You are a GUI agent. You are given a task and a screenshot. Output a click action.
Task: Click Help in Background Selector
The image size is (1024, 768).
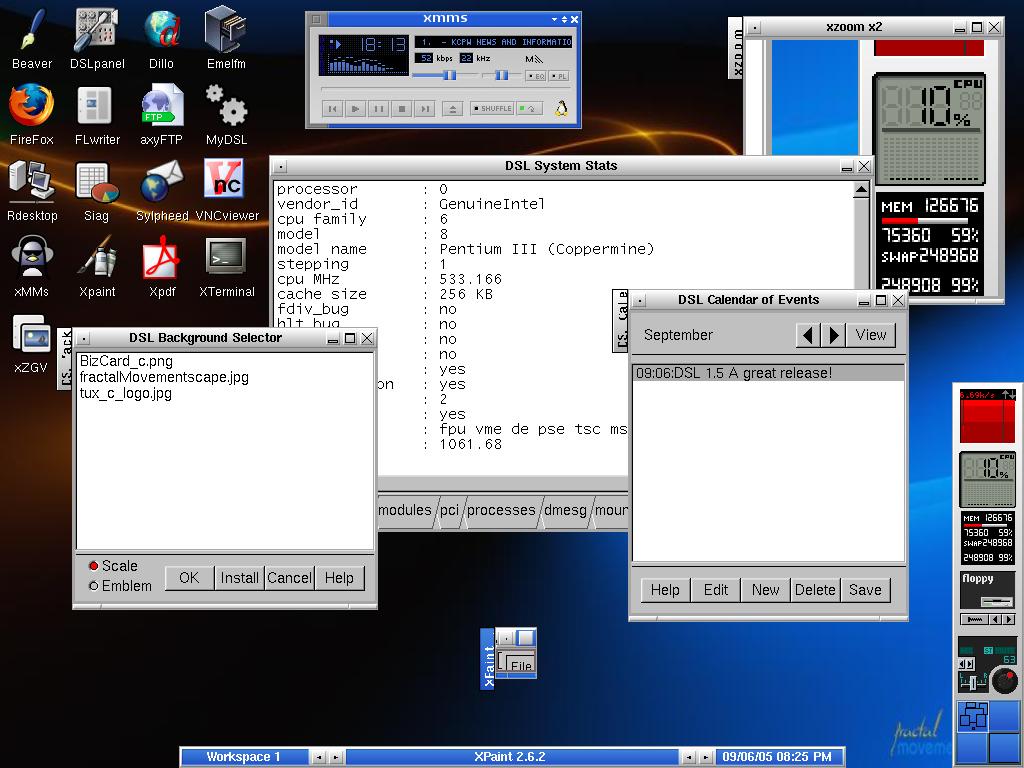(x=339, y=577)
